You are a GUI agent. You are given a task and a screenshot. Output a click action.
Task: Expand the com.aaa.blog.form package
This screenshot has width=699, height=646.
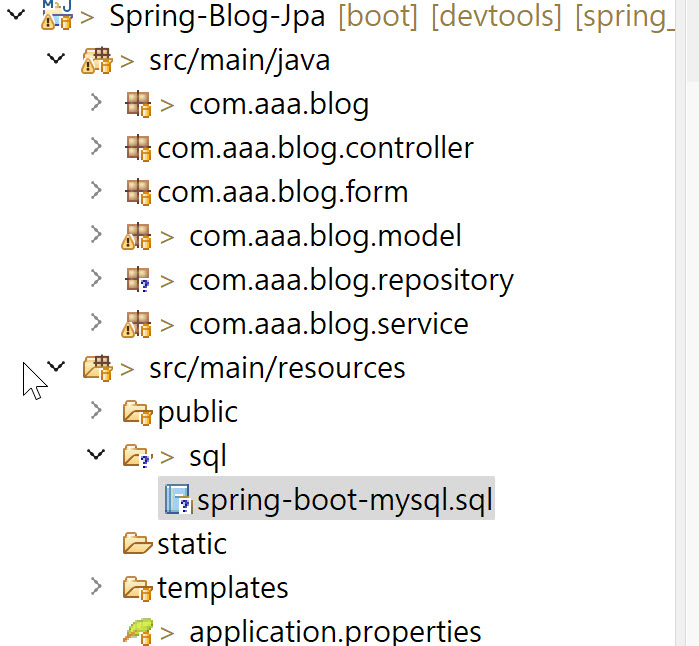pyautogui.click(x=96, y=190)
